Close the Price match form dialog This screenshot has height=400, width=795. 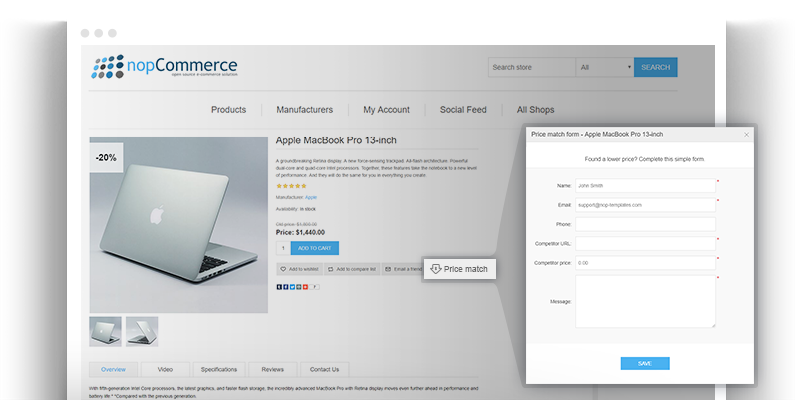(745, 134)
